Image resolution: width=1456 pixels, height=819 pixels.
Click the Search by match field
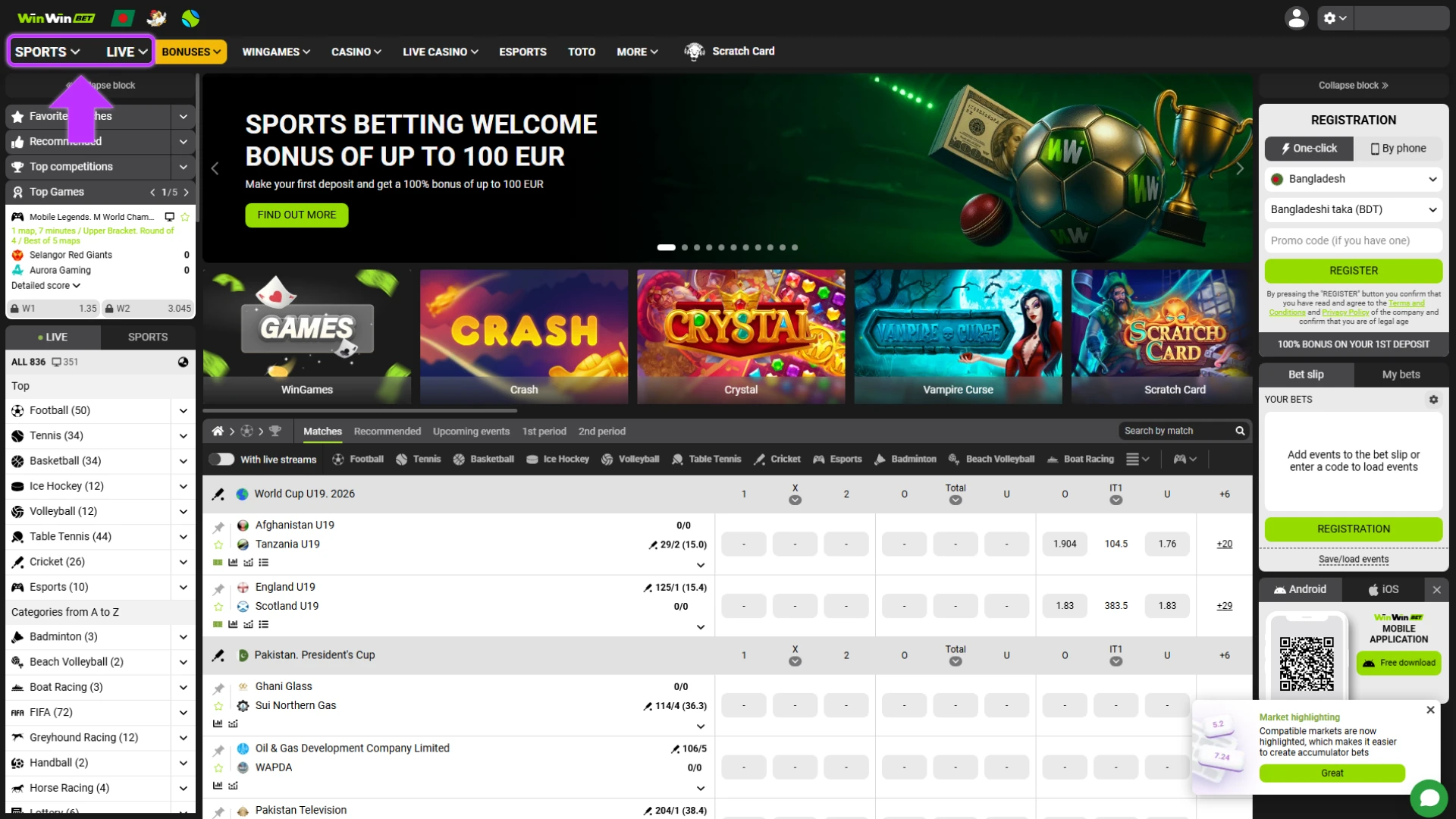(1175, 430)
